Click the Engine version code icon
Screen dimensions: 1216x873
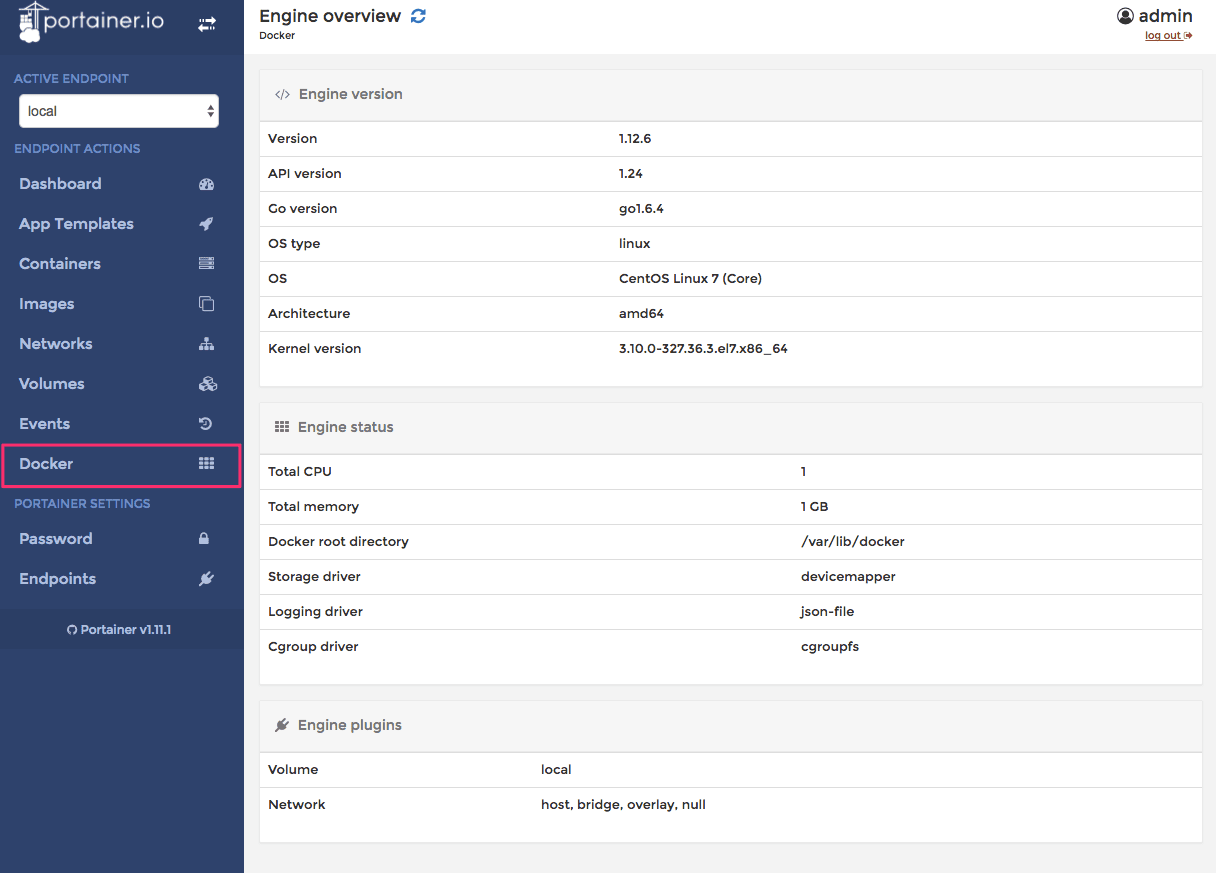282,94
